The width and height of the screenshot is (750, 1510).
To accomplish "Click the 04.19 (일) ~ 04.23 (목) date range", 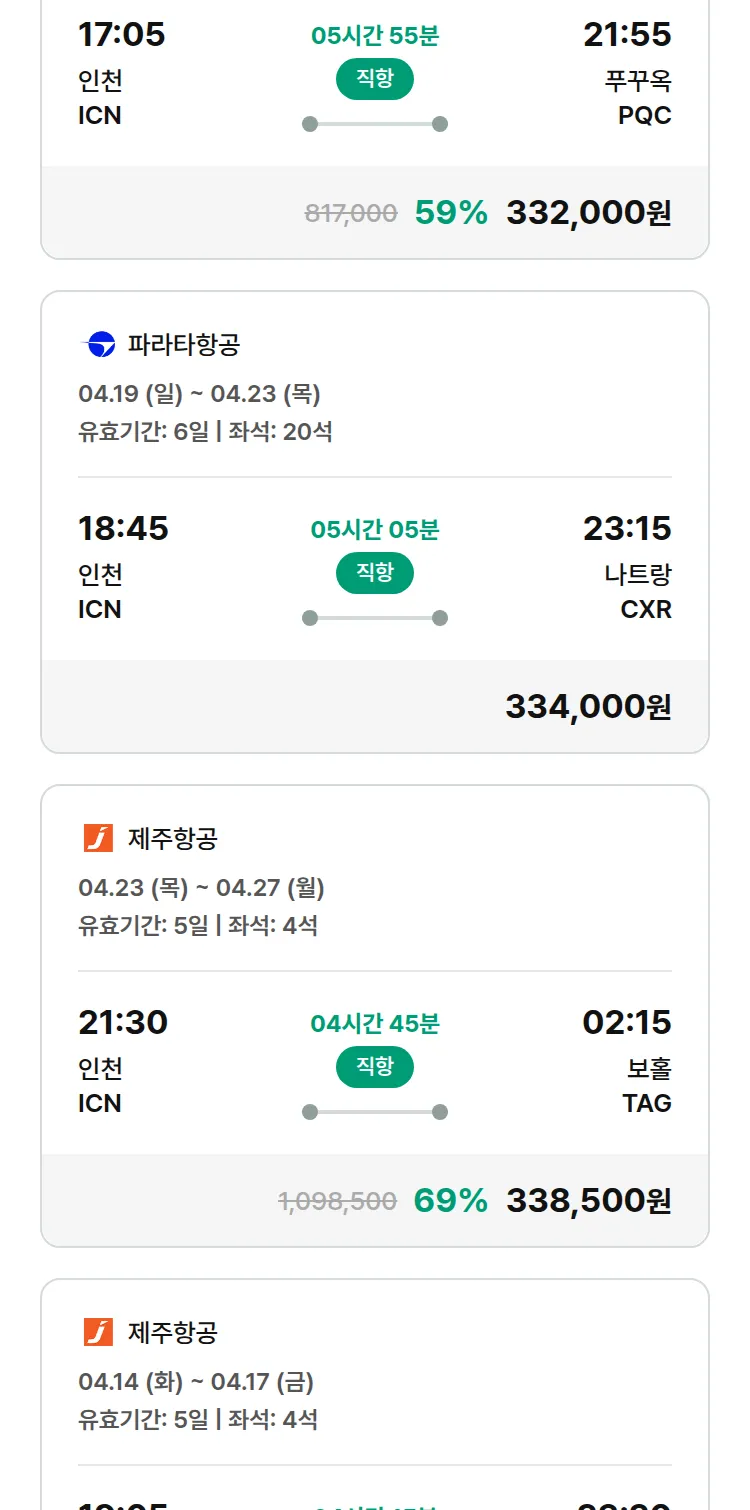I will click(x=199, y=394).
